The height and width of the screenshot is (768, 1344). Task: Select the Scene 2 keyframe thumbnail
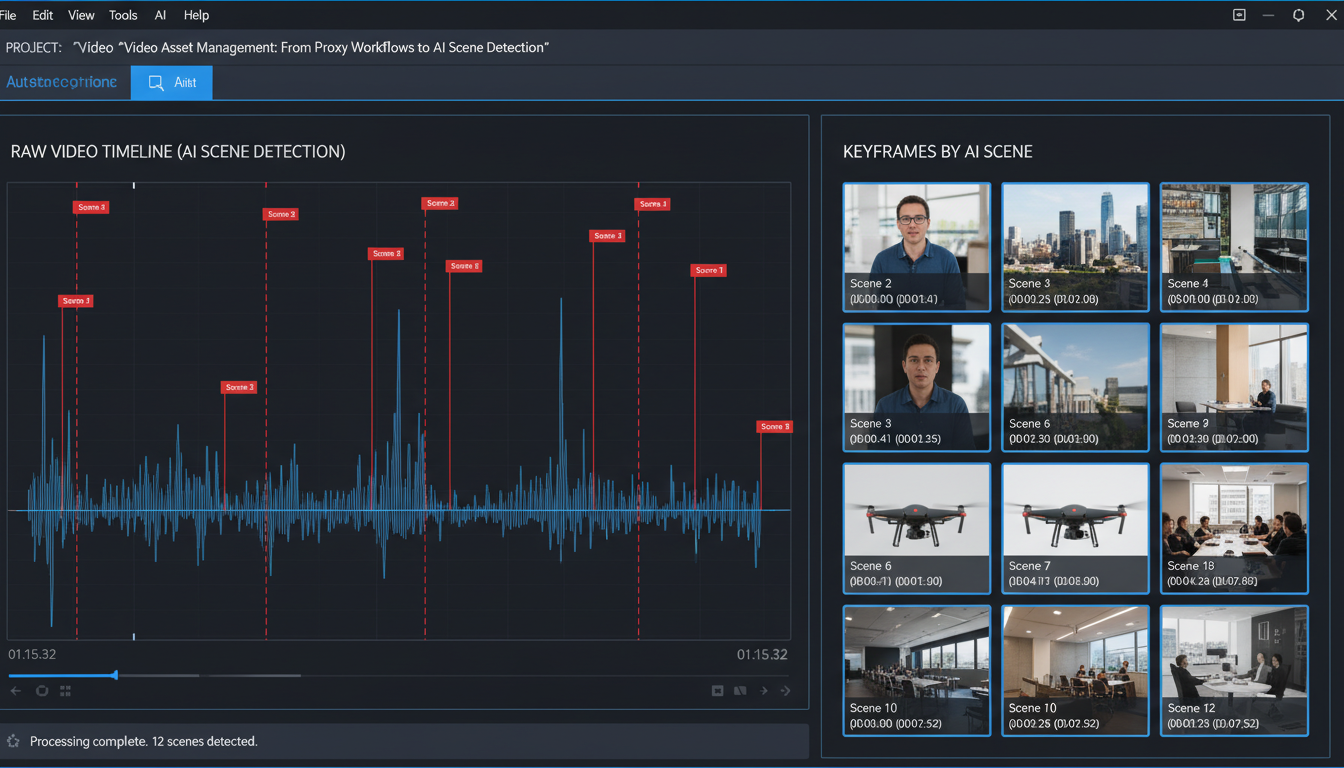coord(916,247)
